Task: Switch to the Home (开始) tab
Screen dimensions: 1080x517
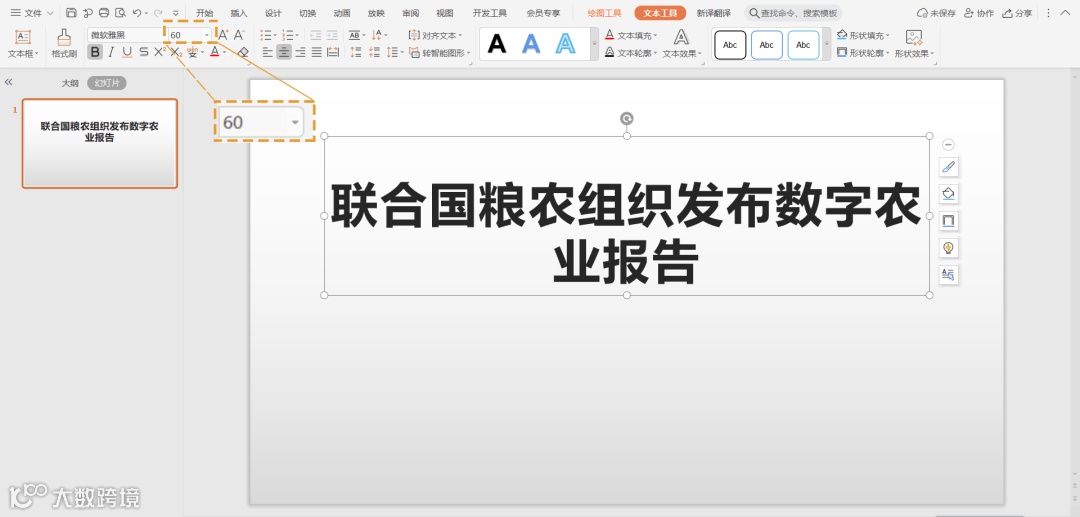Action: 205,13
